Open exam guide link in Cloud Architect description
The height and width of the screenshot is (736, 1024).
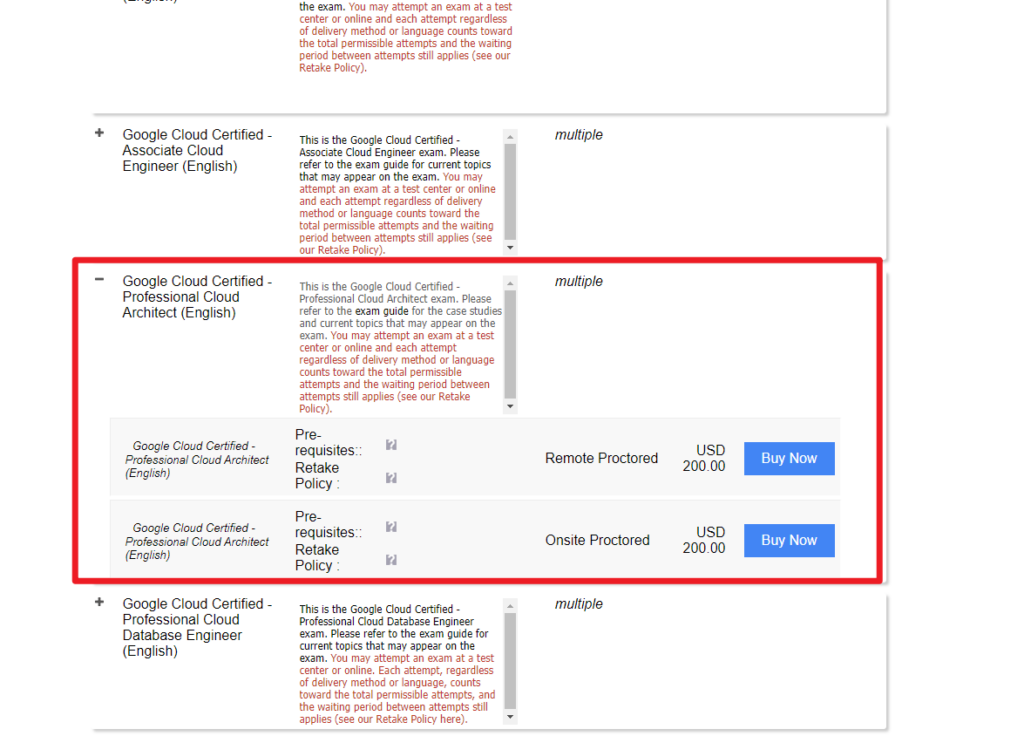(381, 311)
